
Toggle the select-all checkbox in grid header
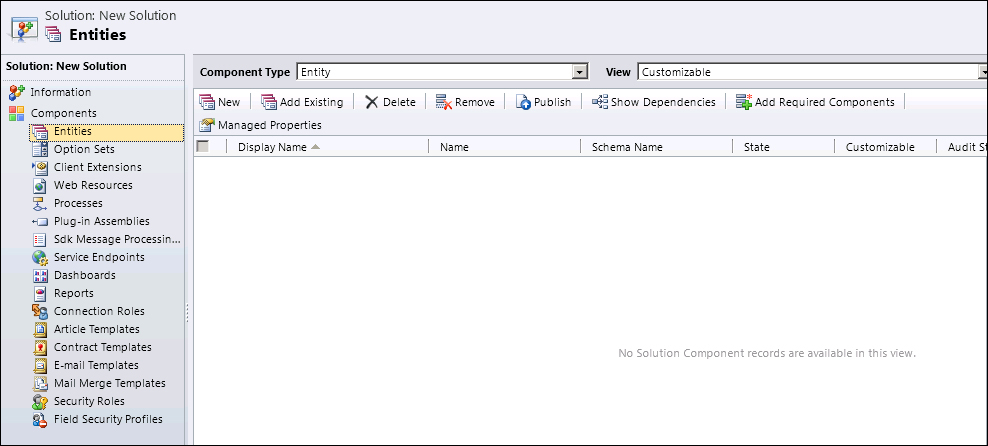tap(203, 146)
